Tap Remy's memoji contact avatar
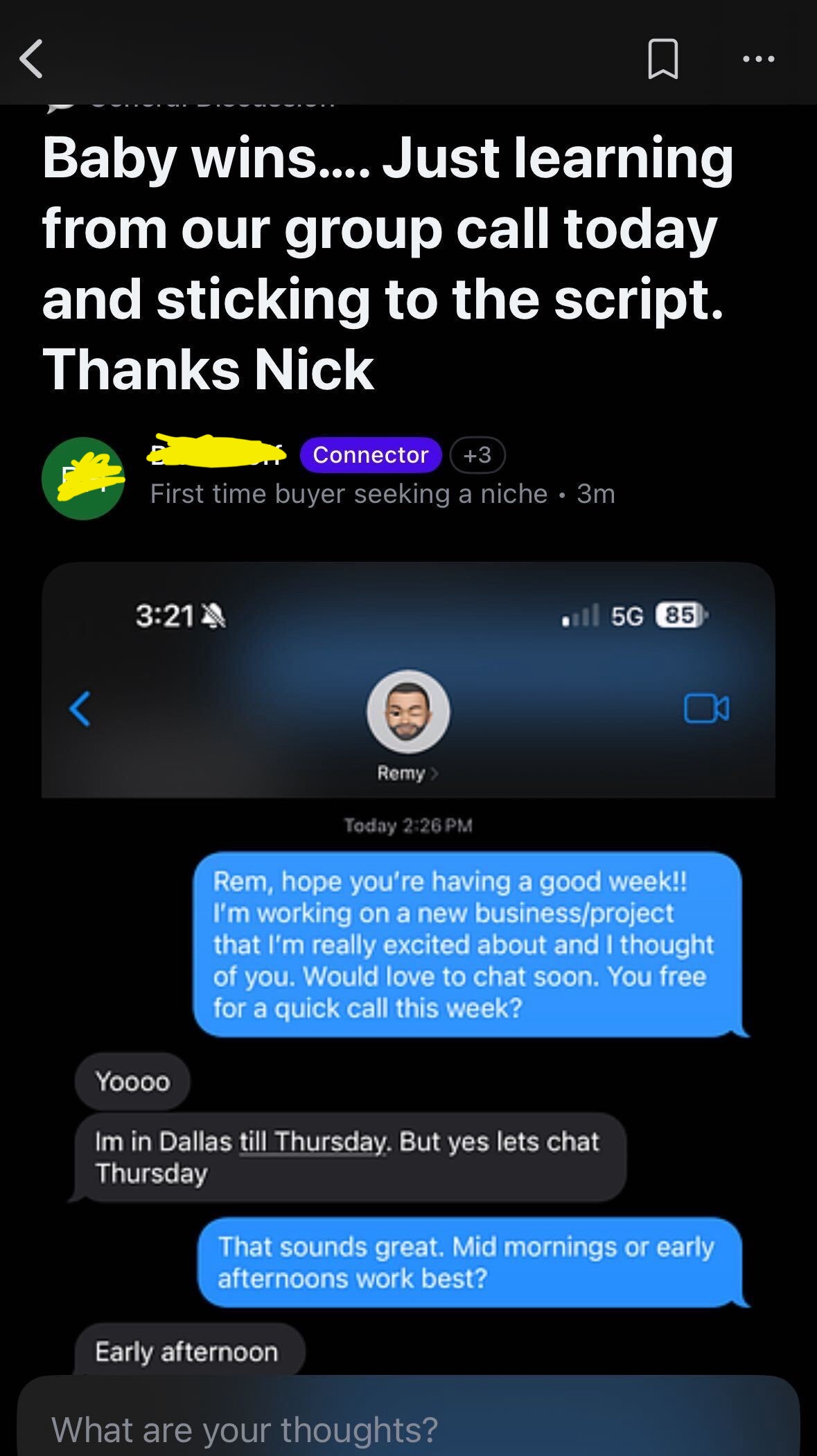 pyautogui.click(x=408, y=711)
